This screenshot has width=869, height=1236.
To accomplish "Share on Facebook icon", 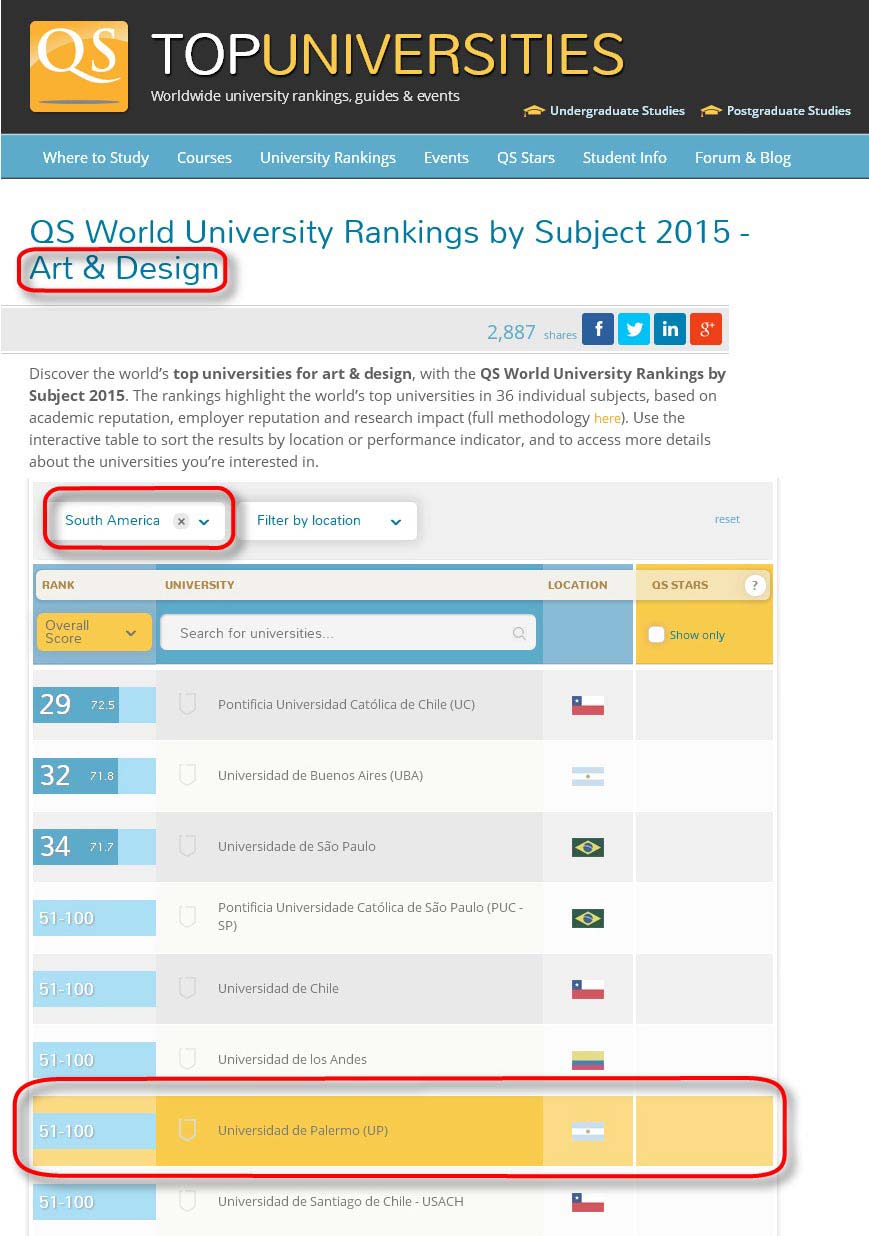I will click(x=598, y=329).
